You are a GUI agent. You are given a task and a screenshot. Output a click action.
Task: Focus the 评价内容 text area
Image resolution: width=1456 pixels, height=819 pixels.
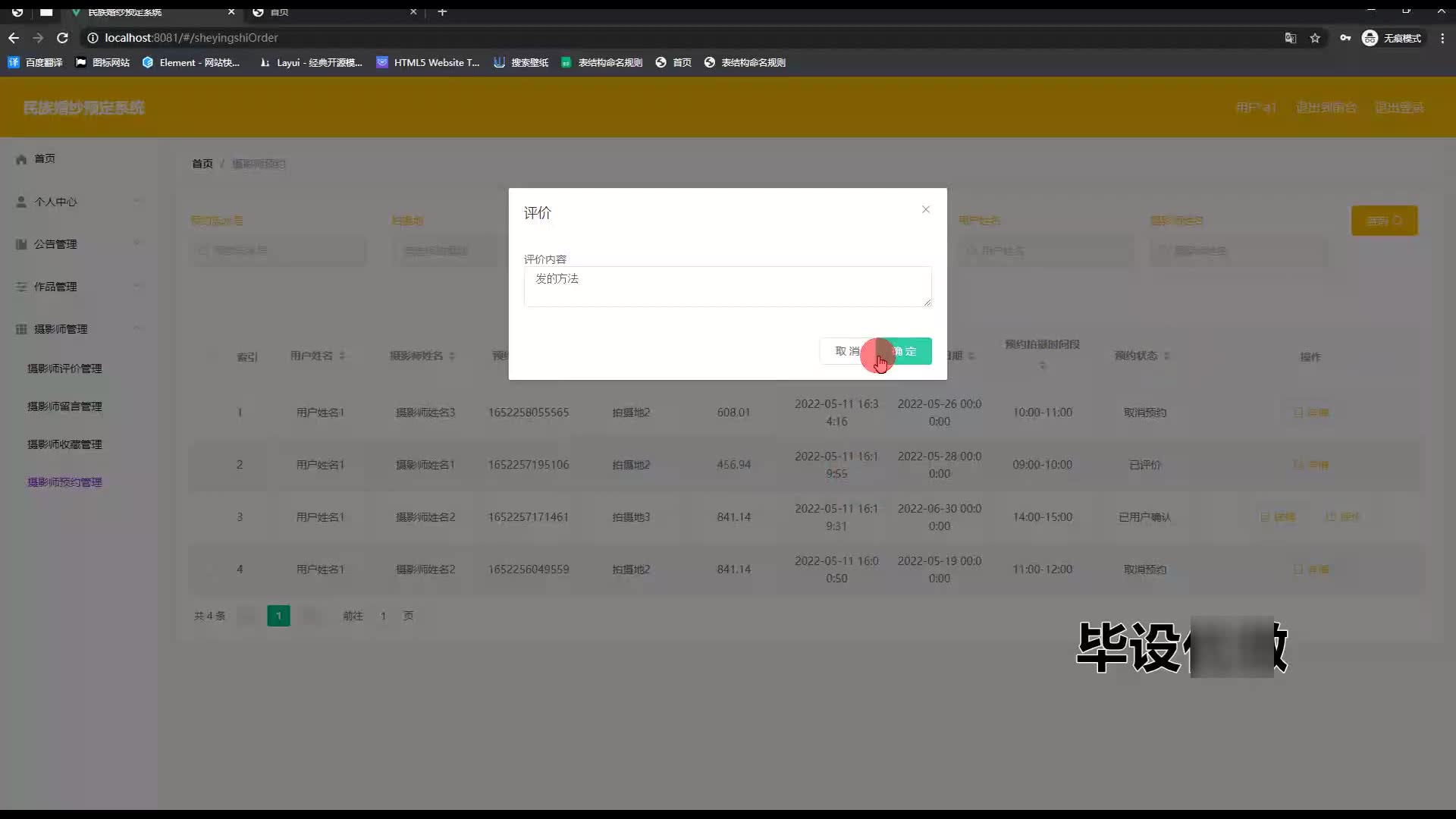(726, 286)
